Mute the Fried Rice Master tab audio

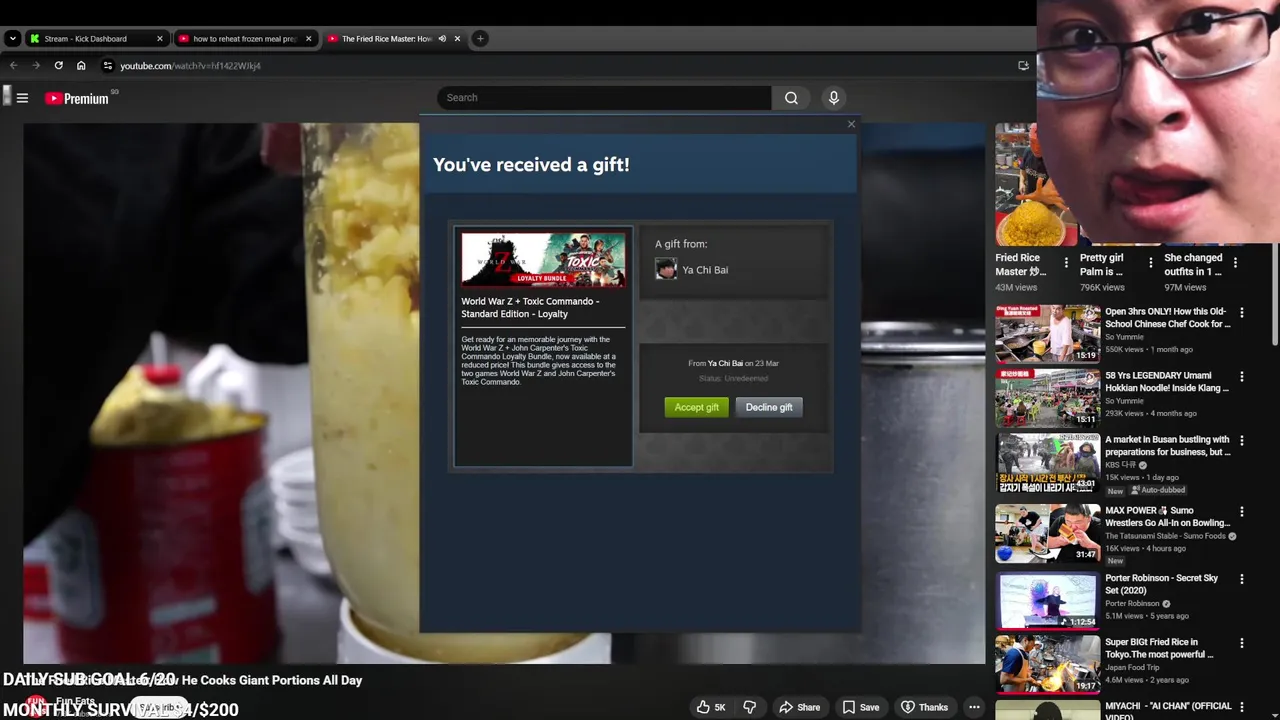click(x=442, y=39)
